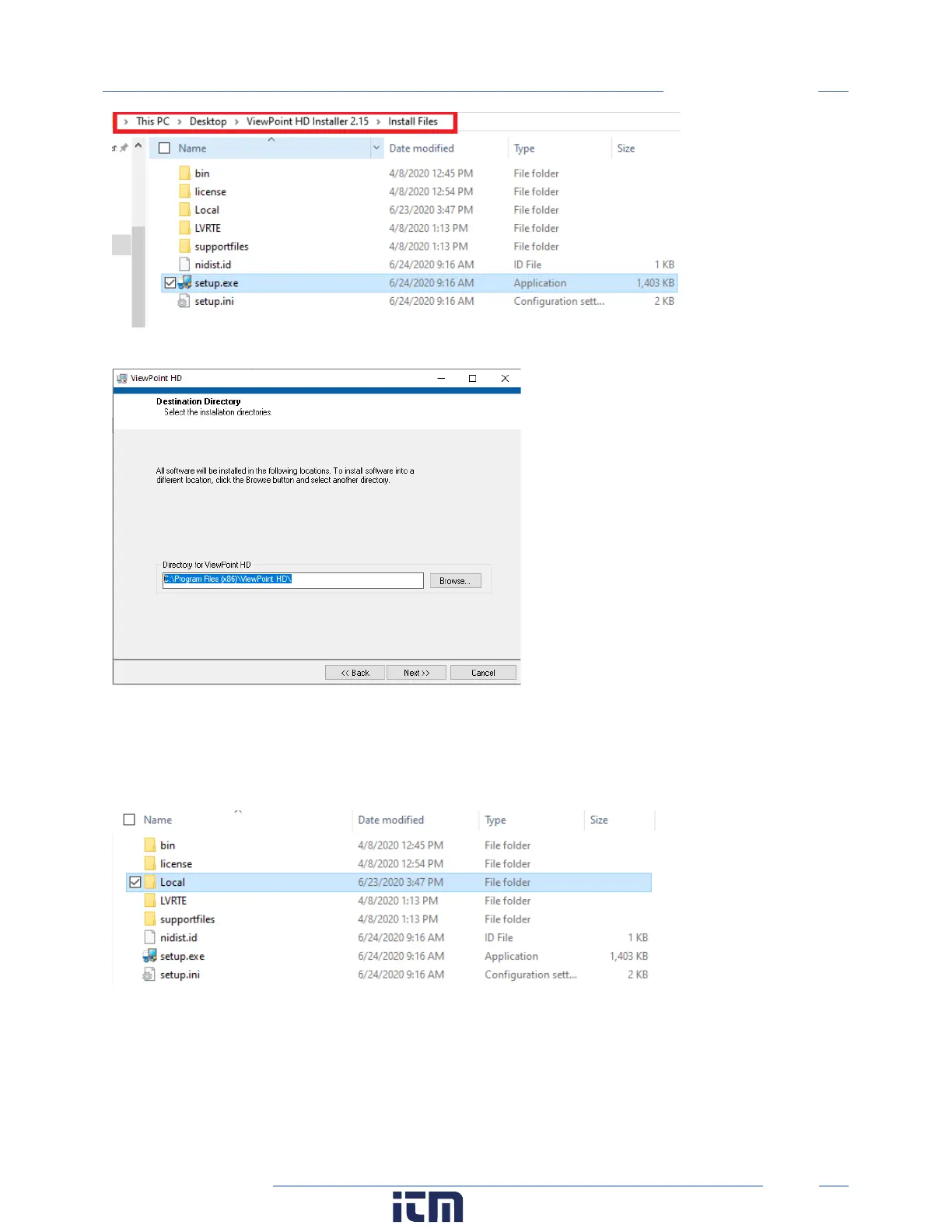Image resolution: width=952 pixels, height=1232 pixels.
Task: Expand chevron before Install Files breadcrumb
Action: (x=379, y=122)
